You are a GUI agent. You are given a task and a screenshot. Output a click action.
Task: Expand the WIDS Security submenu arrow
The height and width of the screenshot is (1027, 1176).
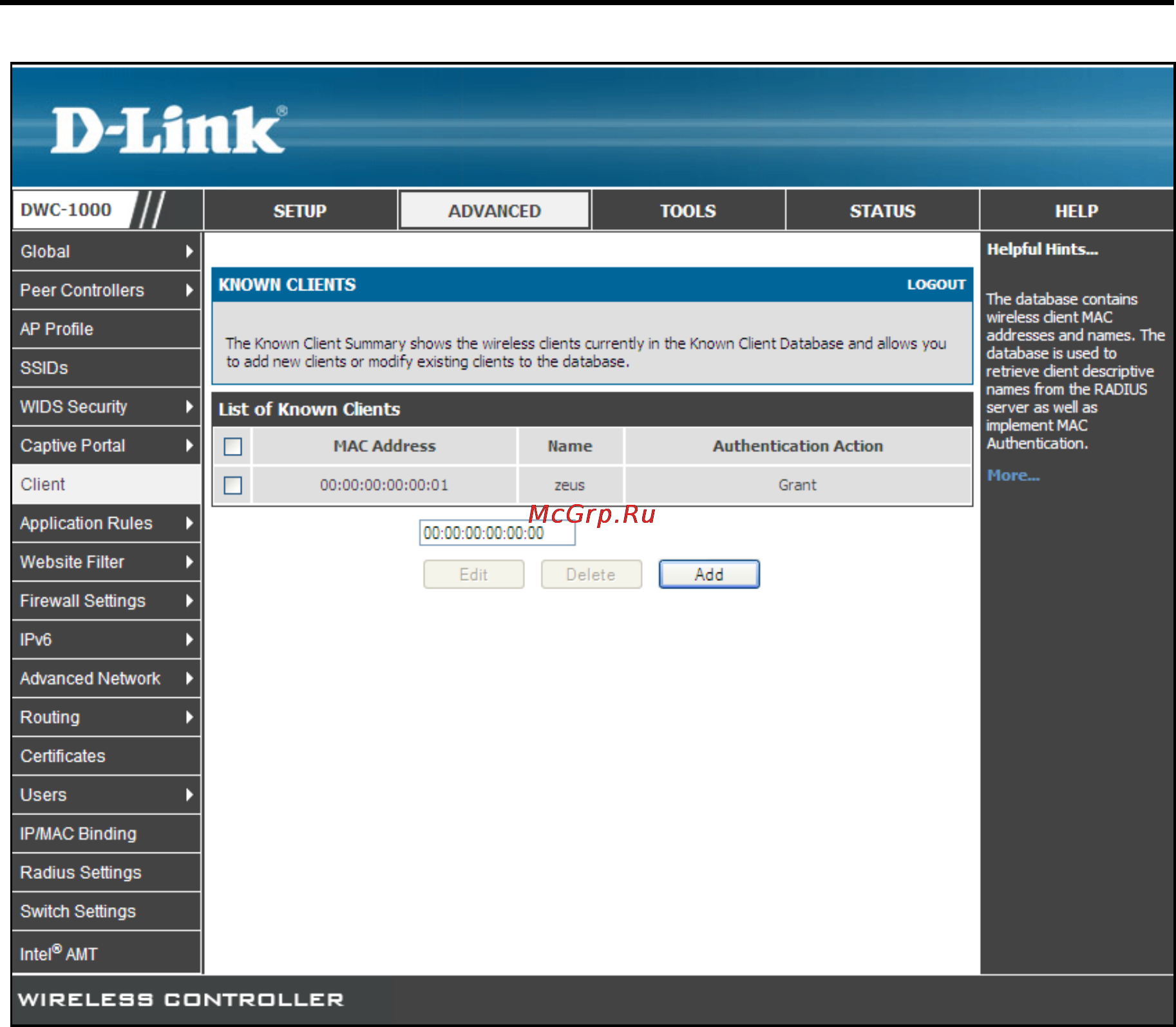[x=189, y=406]
